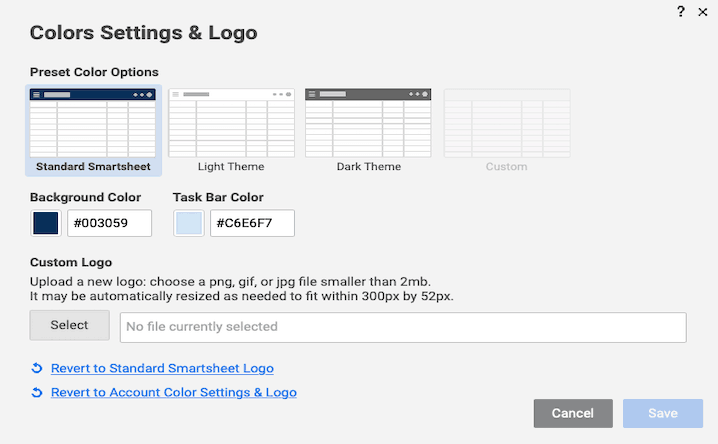The image size is (718, 444).
Task: Open the Background Color swatch picker
Action: tap(46, 223)
